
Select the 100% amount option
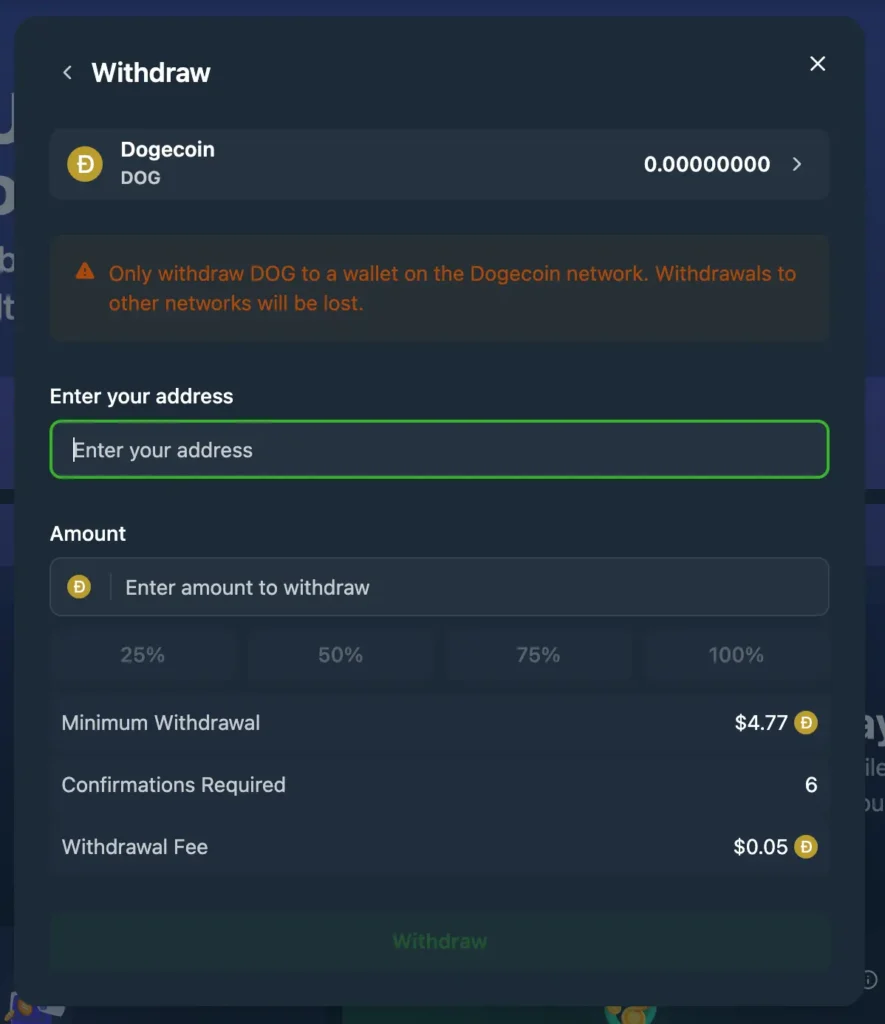736,654
